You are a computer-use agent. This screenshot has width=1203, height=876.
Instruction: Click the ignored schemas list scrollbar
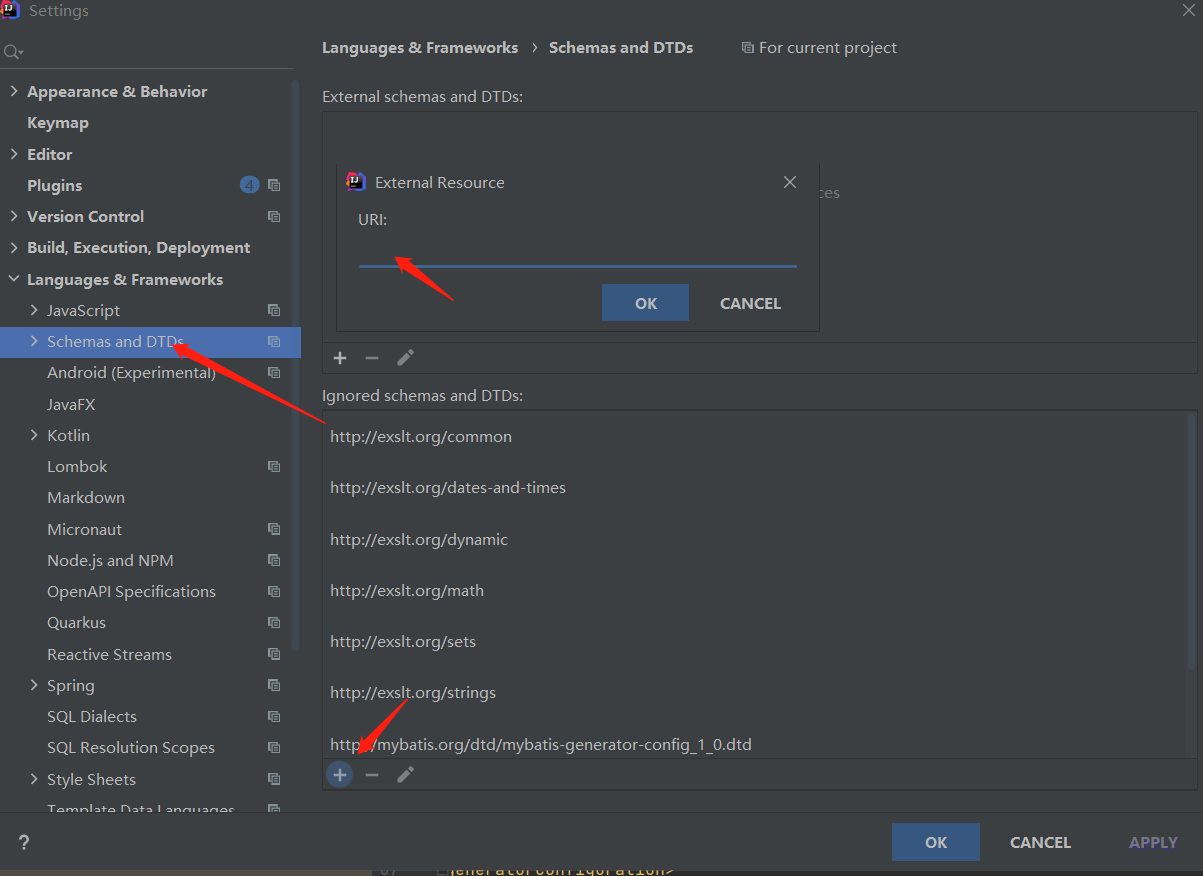tap(1191, 540)
